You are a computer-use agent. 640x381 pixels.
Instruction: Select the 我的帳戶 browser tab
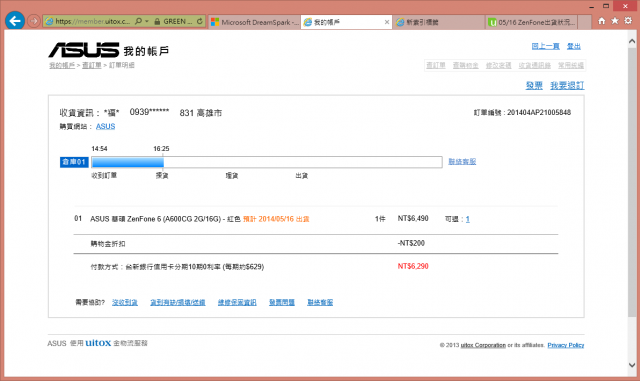346,22
